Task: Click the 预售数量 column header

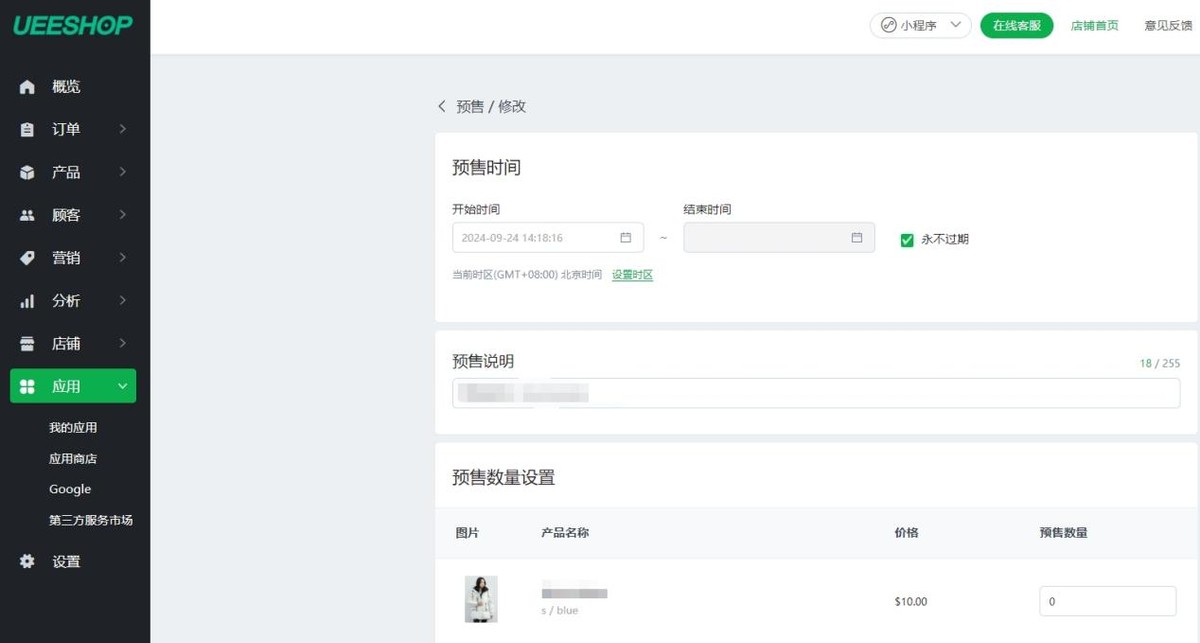Action: click(x=1064, y=533)
